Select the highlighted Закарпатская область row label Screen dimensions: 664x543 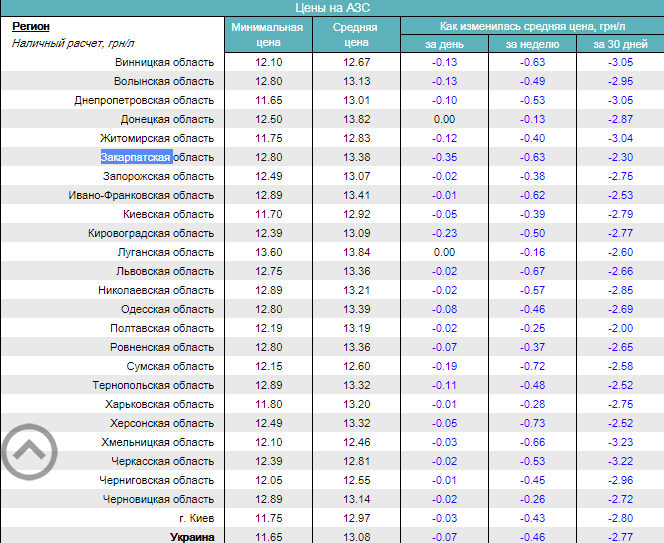point(157,157)
